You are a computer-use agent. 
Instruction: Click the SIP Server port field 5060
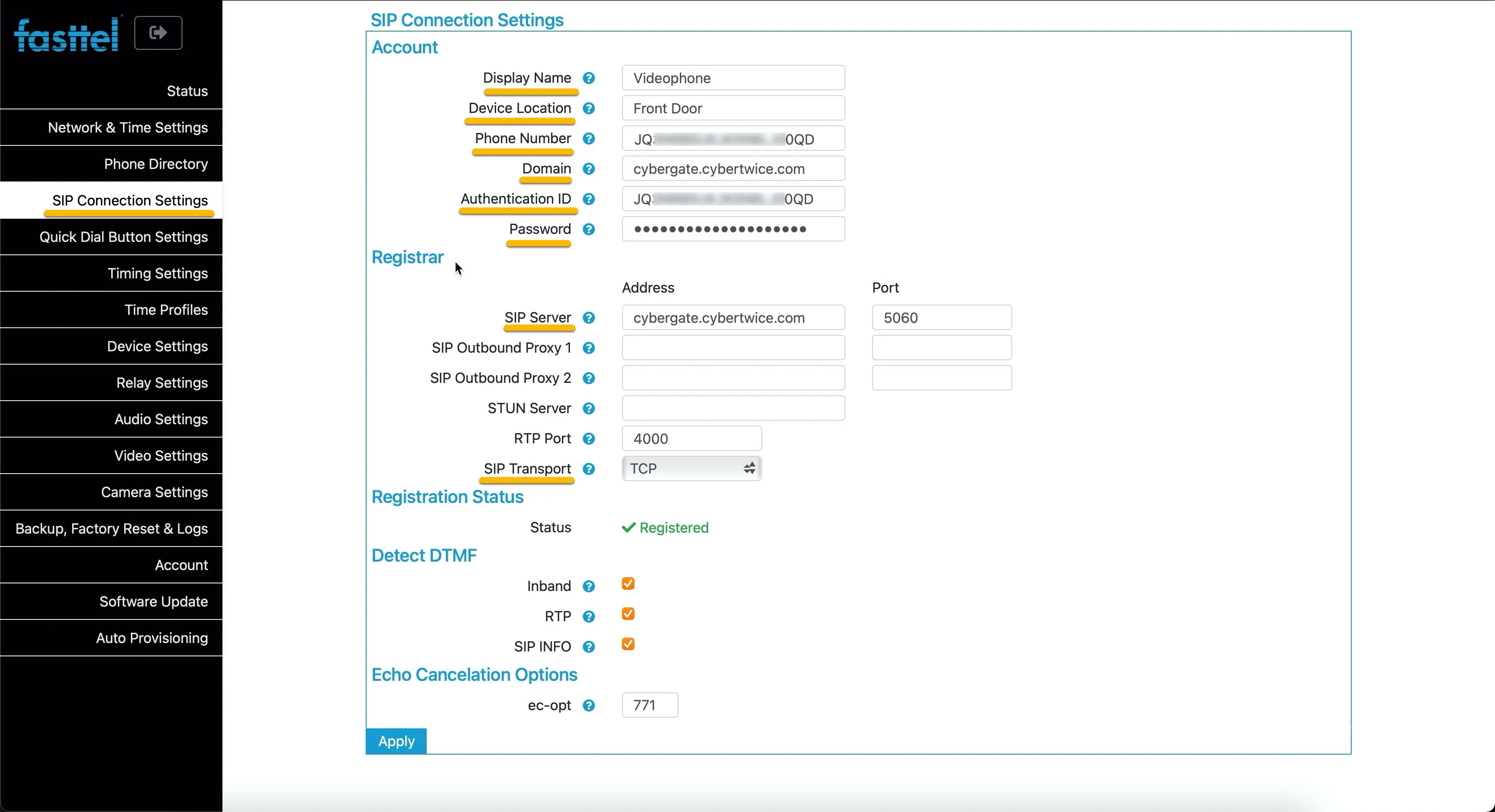coord(942,318)
